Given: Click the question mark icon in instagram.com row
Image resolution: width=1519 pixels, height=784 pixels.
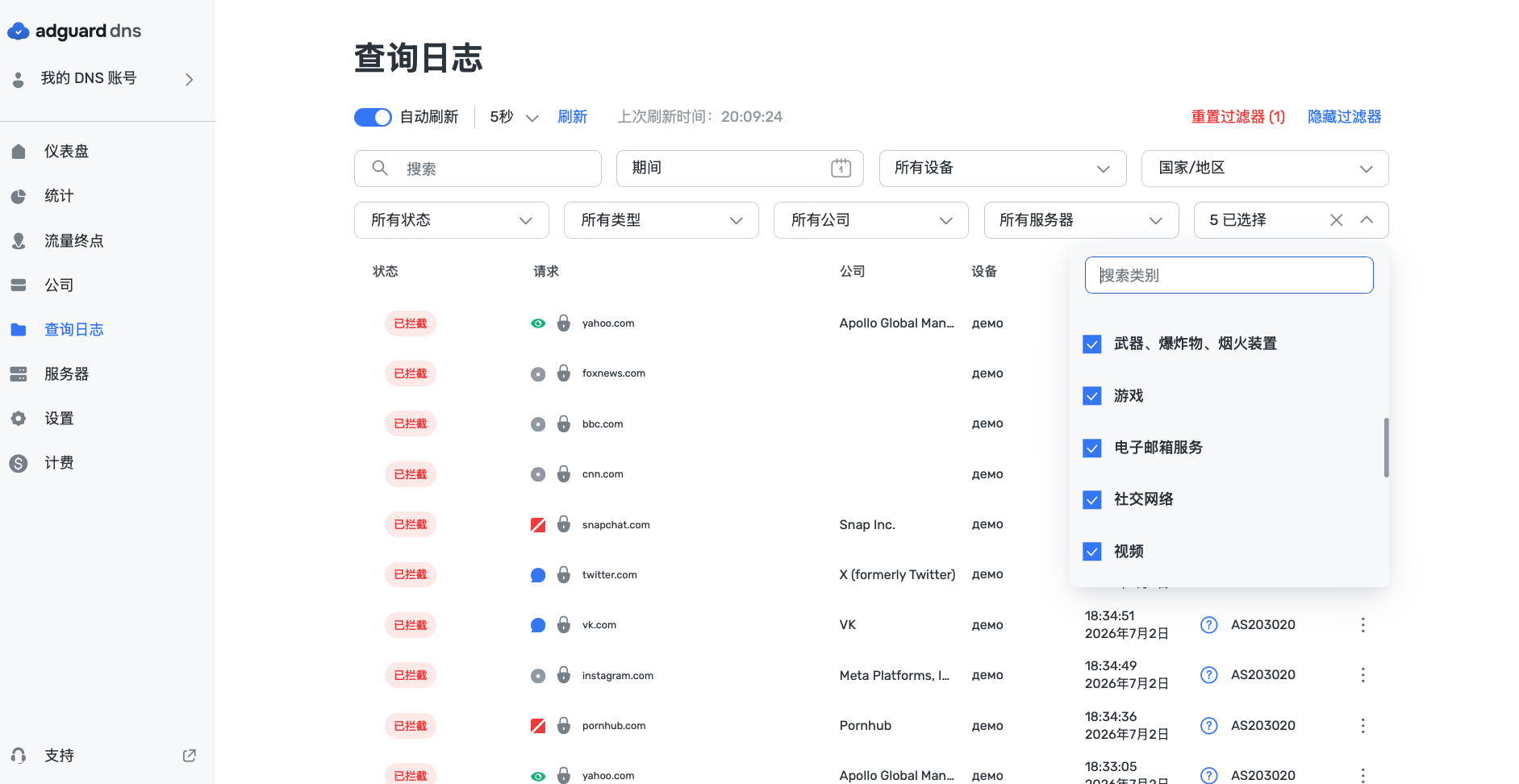Looking at the screenshot, I should coord(1208,675).
